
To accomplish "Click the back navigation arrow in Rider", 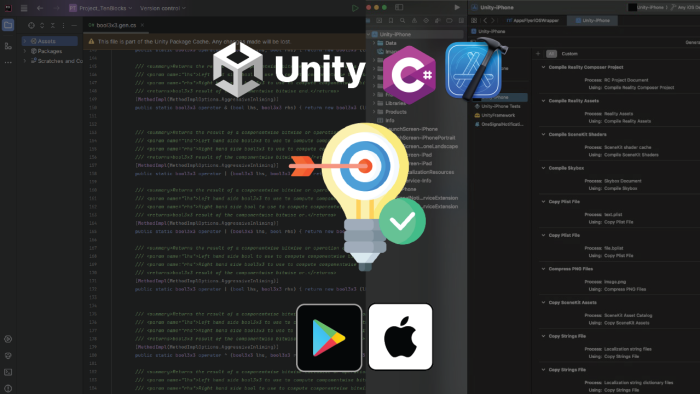I will click(x=40, y=8).
